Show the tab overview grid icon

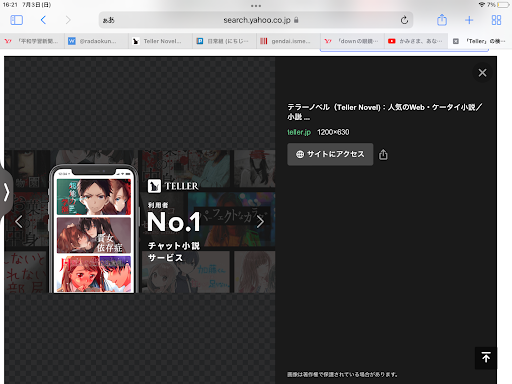[496, 20]
